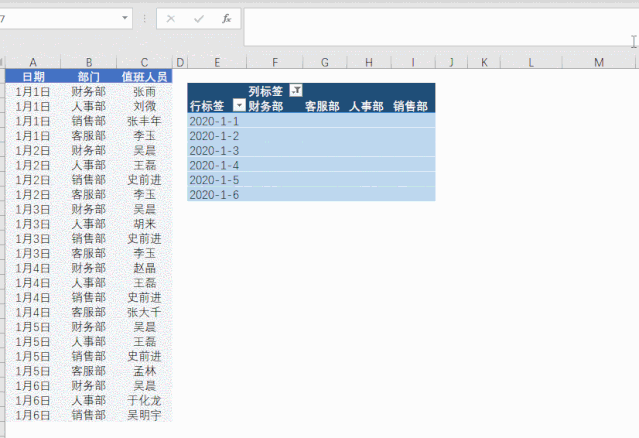Click the 财务部 pivot column label
Screen dimensions: 639x438
pos(266,105)
